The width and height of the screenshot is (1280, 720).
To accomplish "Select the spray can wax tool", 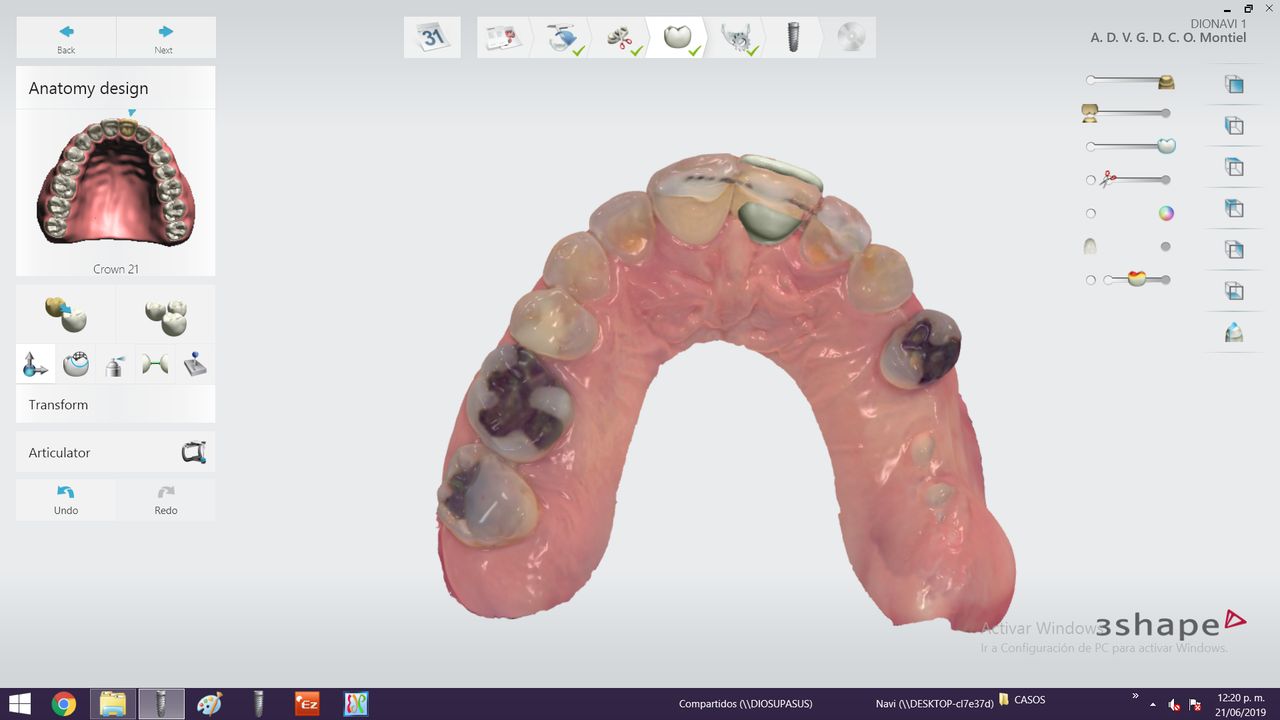I will pos(115,365).
